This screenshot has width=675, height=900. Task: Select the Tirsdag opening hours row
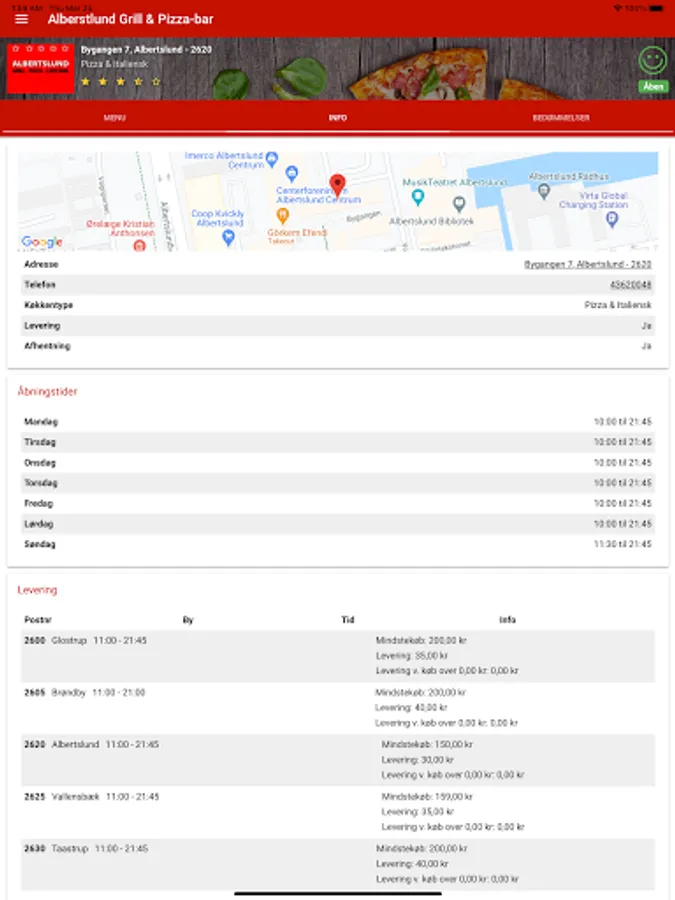338,442
